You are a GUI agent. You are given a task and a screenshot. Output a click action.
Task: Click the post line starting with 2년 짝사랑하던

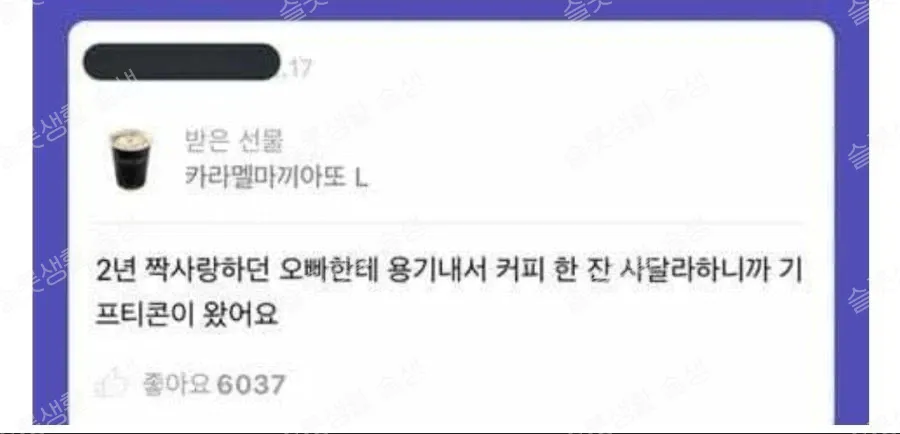(x=449, y=272)
